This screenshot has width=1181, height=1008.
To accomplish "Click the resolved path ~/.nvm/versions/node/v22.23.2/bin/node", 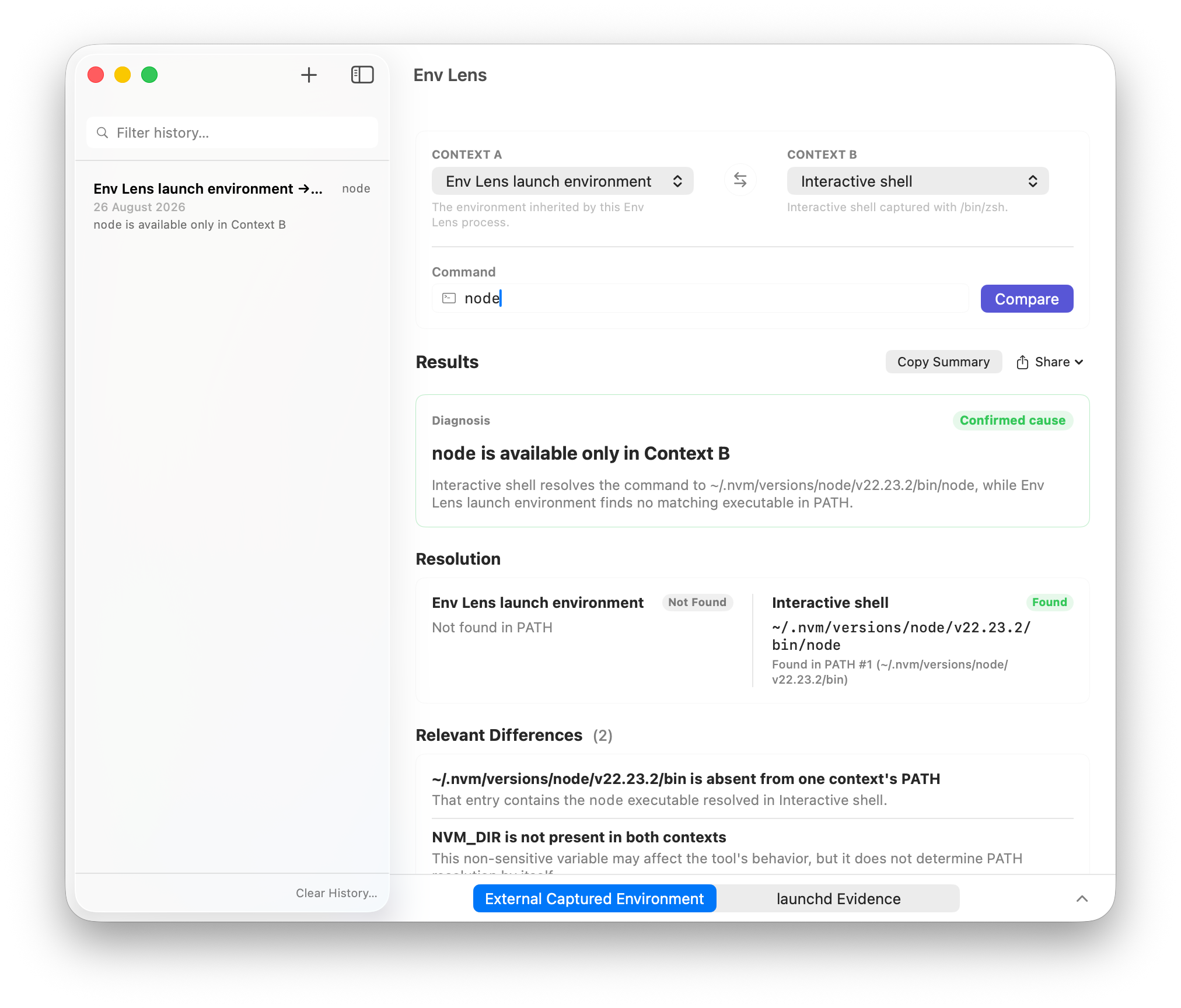I will pos(901,636).
